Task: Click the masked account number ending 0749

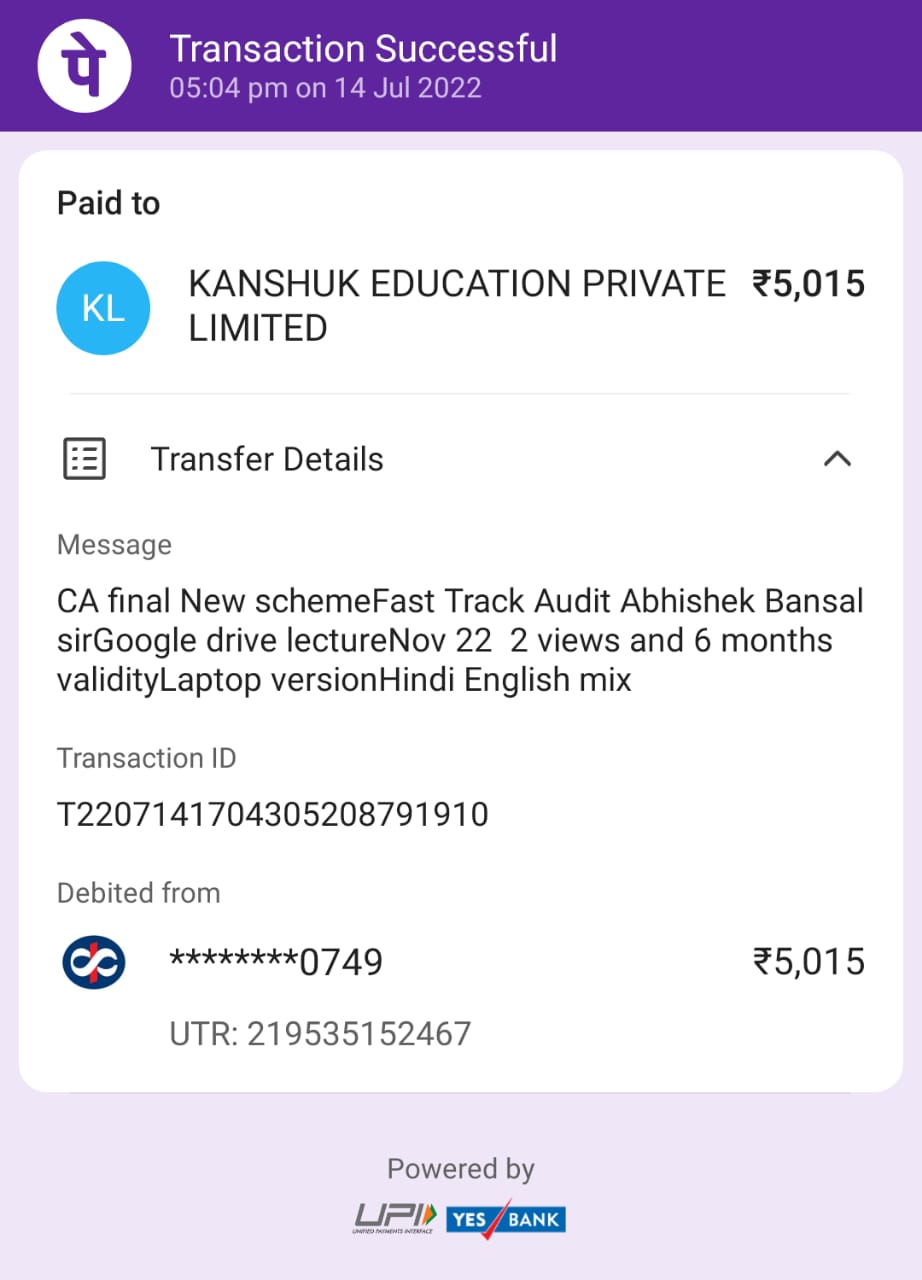Action: 276,962
